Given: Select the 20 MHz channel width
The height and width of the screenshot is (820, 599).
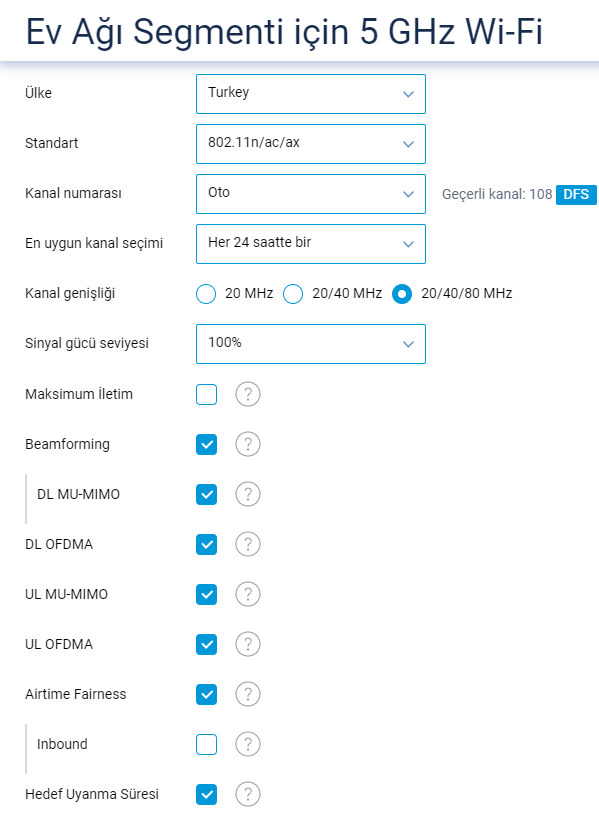Looking at the screenshot, I should (206, 294).
